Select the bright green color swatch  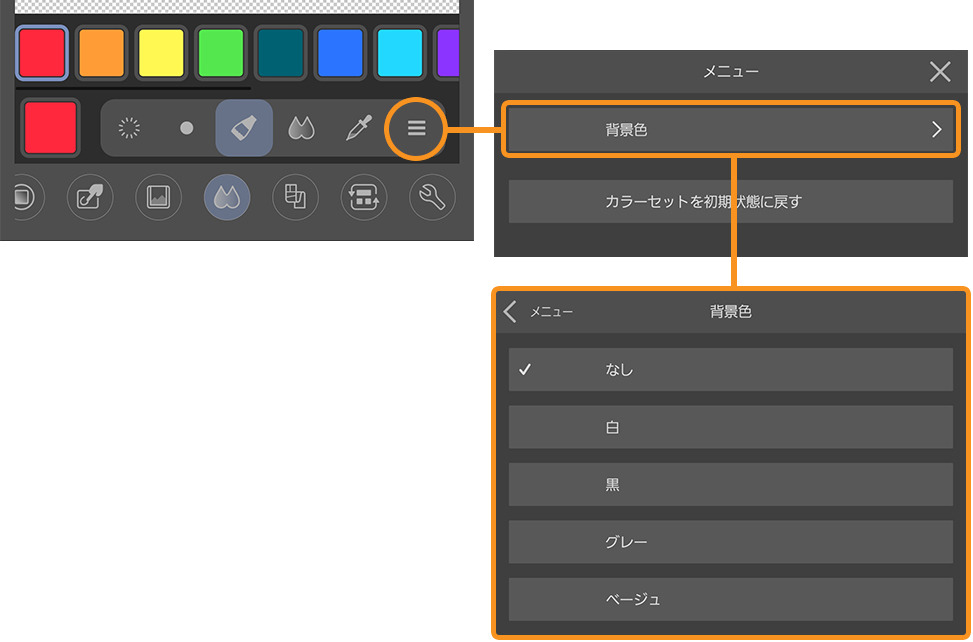tap(221, 53)
